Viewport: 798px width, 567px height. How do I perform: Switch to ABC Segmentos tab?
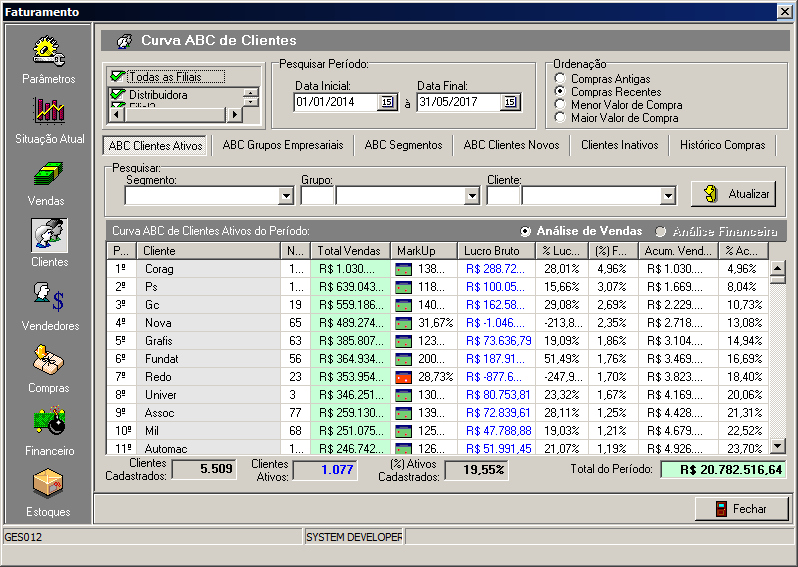click(x=403, y=145)
